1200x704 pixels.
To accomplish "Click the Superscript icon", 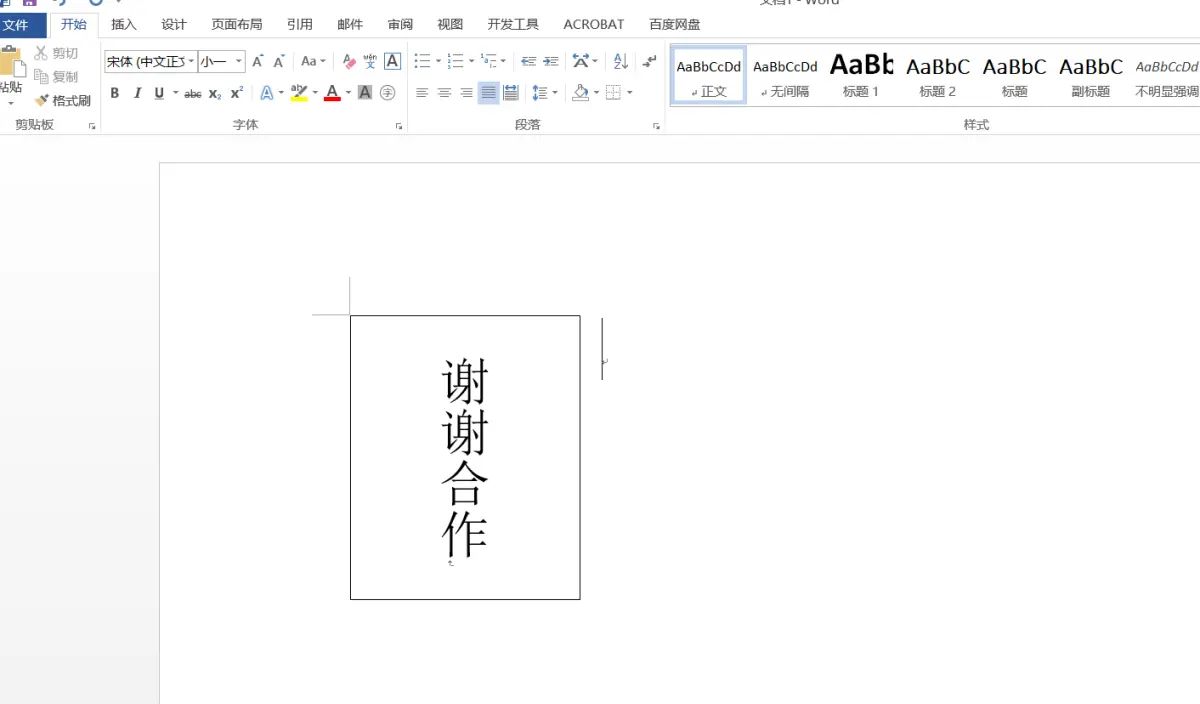I will coord(234,94).
